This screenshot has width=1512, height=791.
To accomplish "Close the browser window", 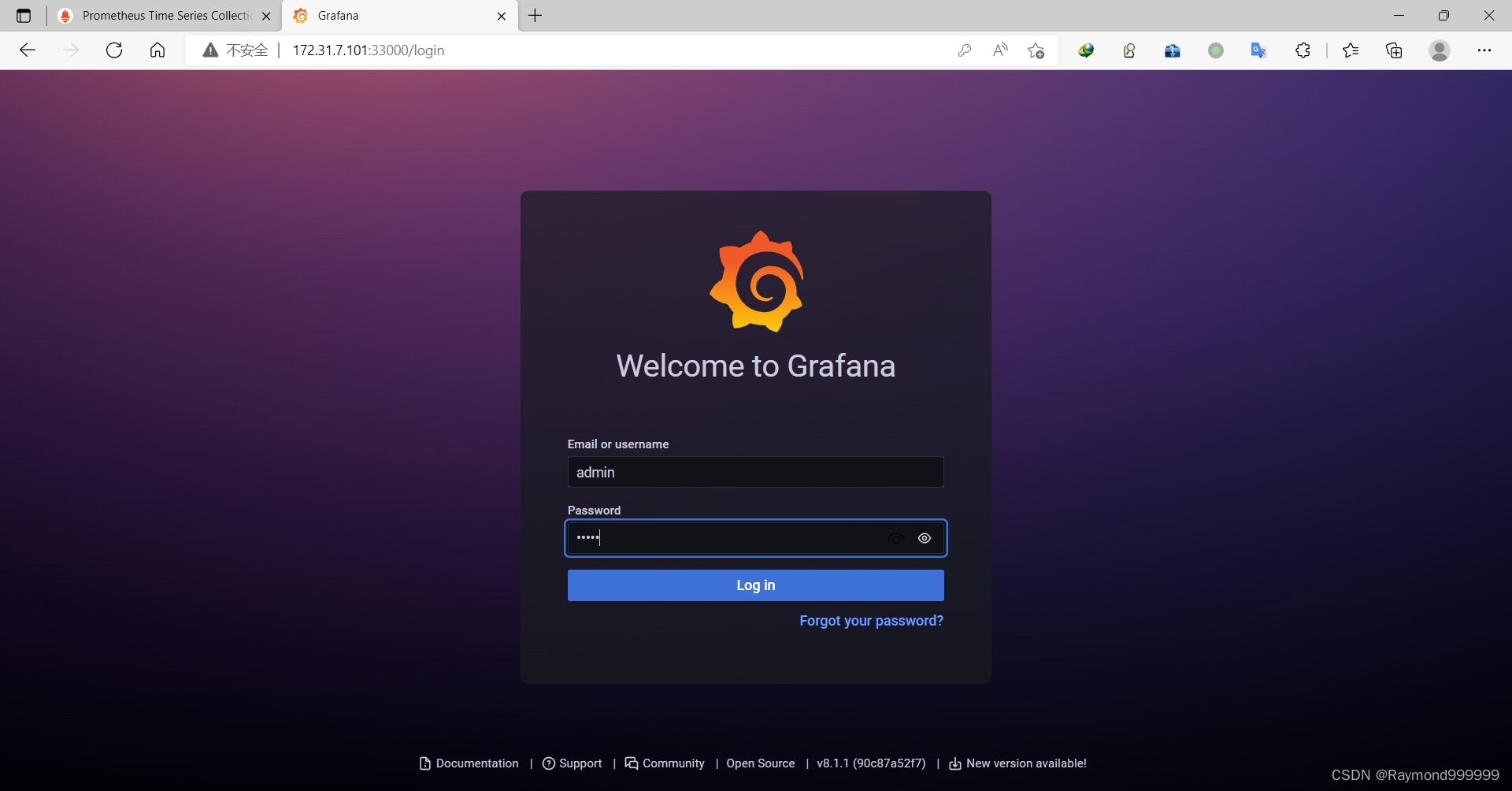I will tap(1489, 16).
